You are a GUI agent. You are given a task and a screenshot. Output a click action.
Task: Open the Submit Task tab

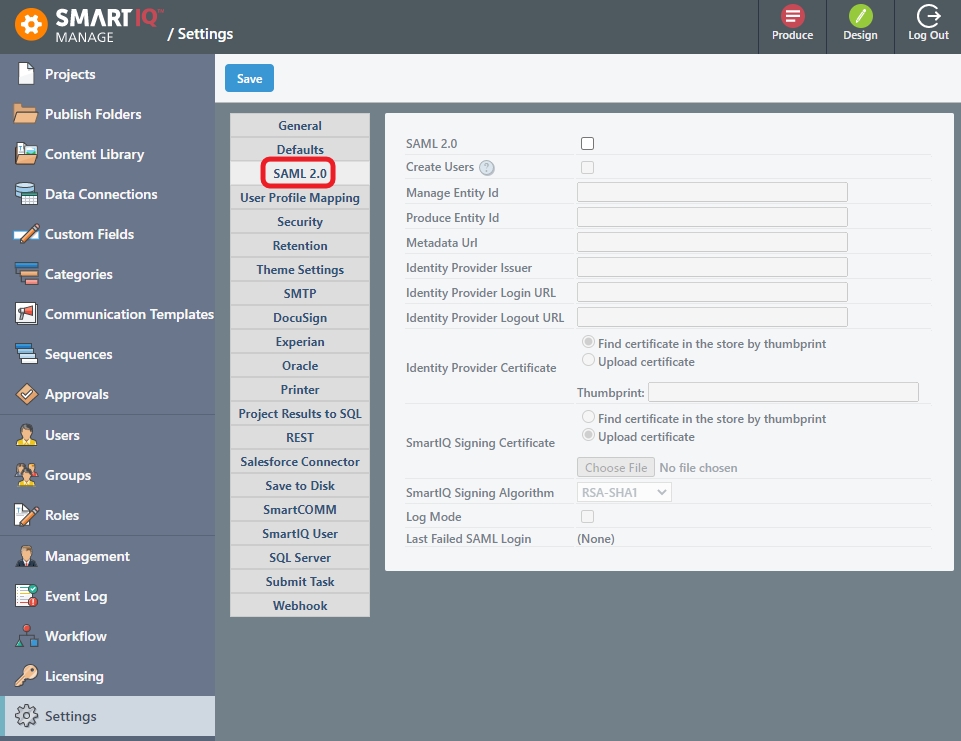pos(300,582)
